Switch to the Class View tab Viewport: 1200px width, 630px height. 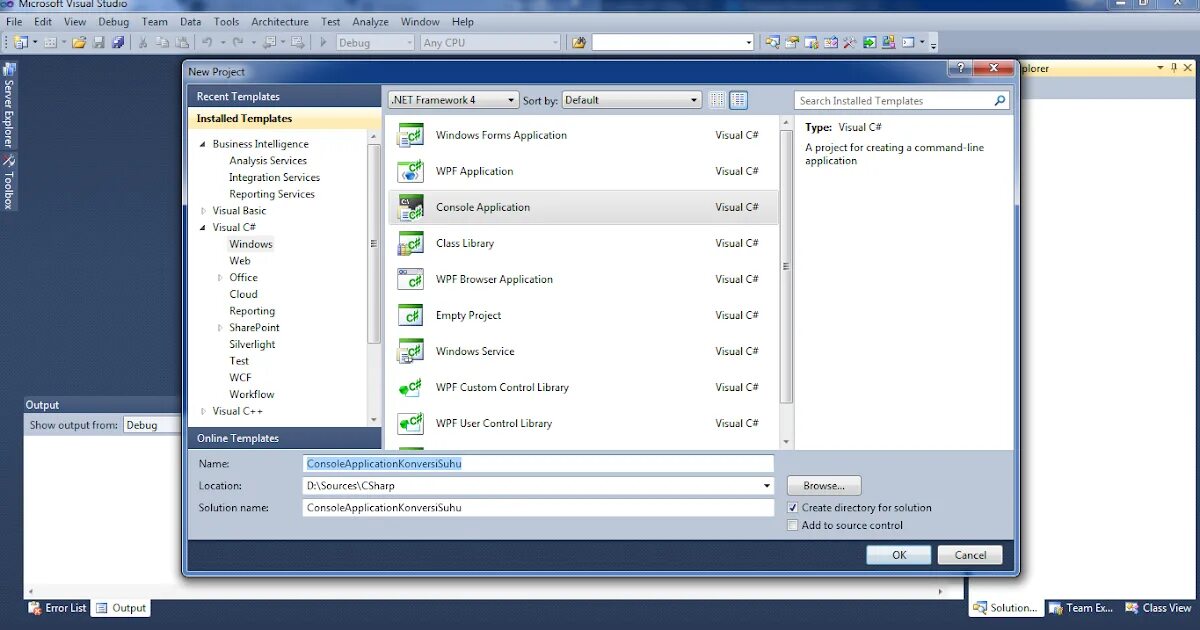pos(1159,608)
